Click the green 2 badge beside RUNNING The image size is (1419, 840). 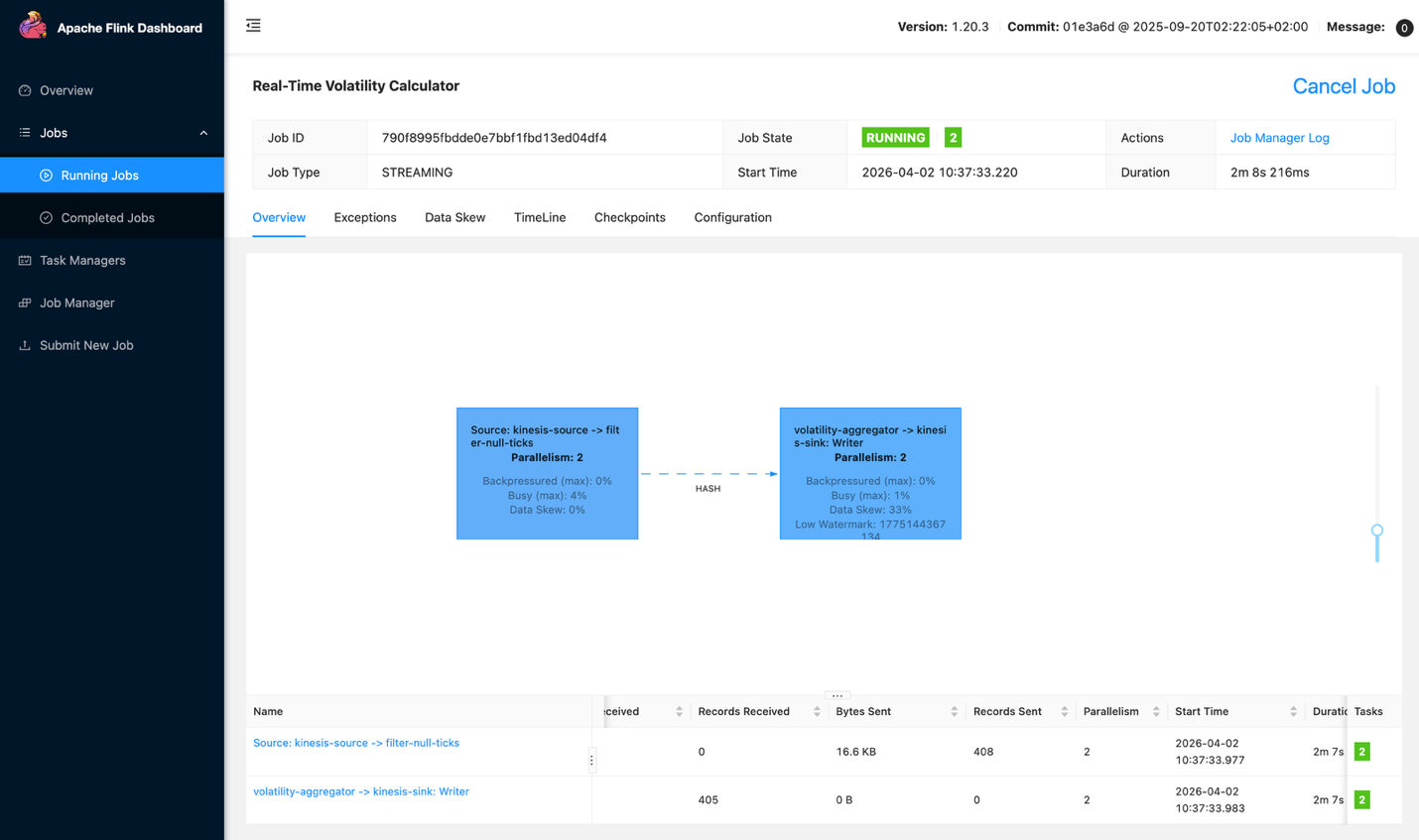tap(953, 138)
